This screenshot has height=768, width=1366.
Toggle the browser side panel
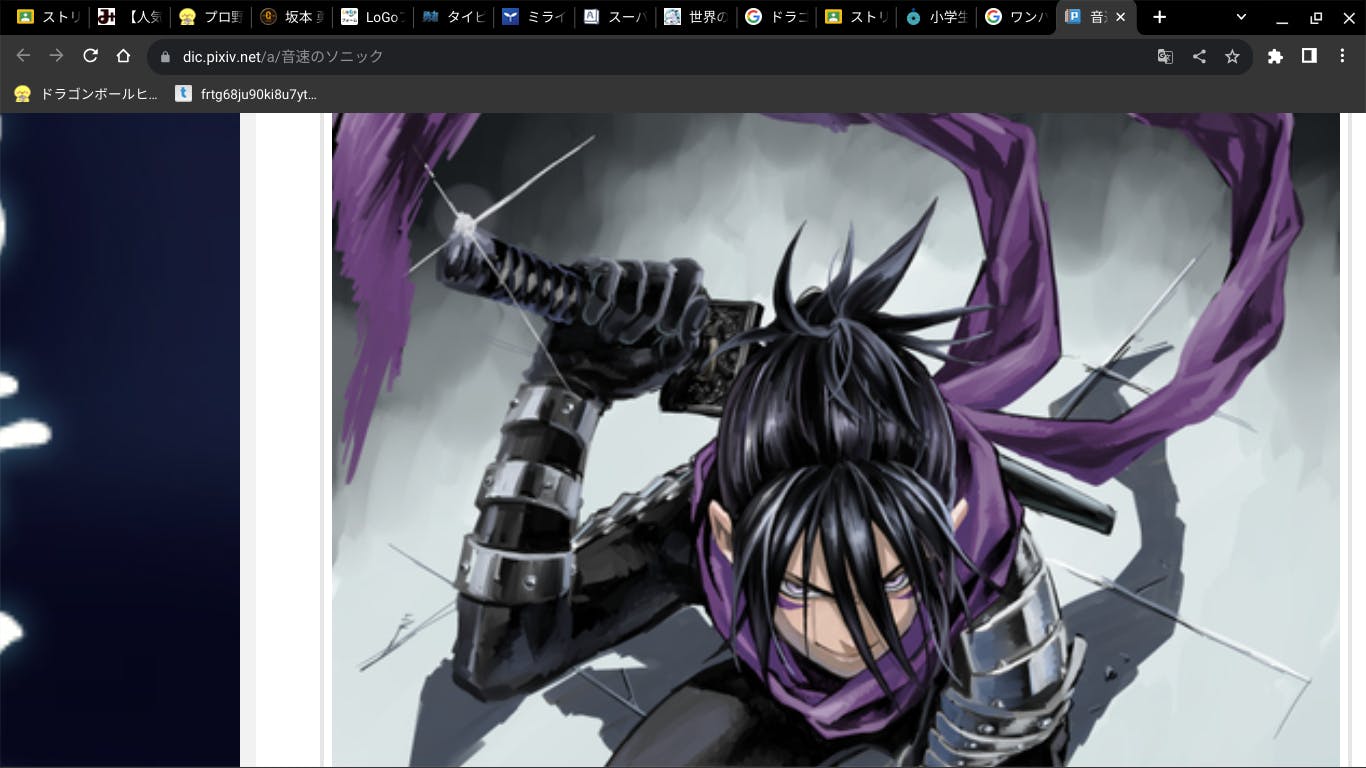pyautogui.click(x=1309, y=56)
